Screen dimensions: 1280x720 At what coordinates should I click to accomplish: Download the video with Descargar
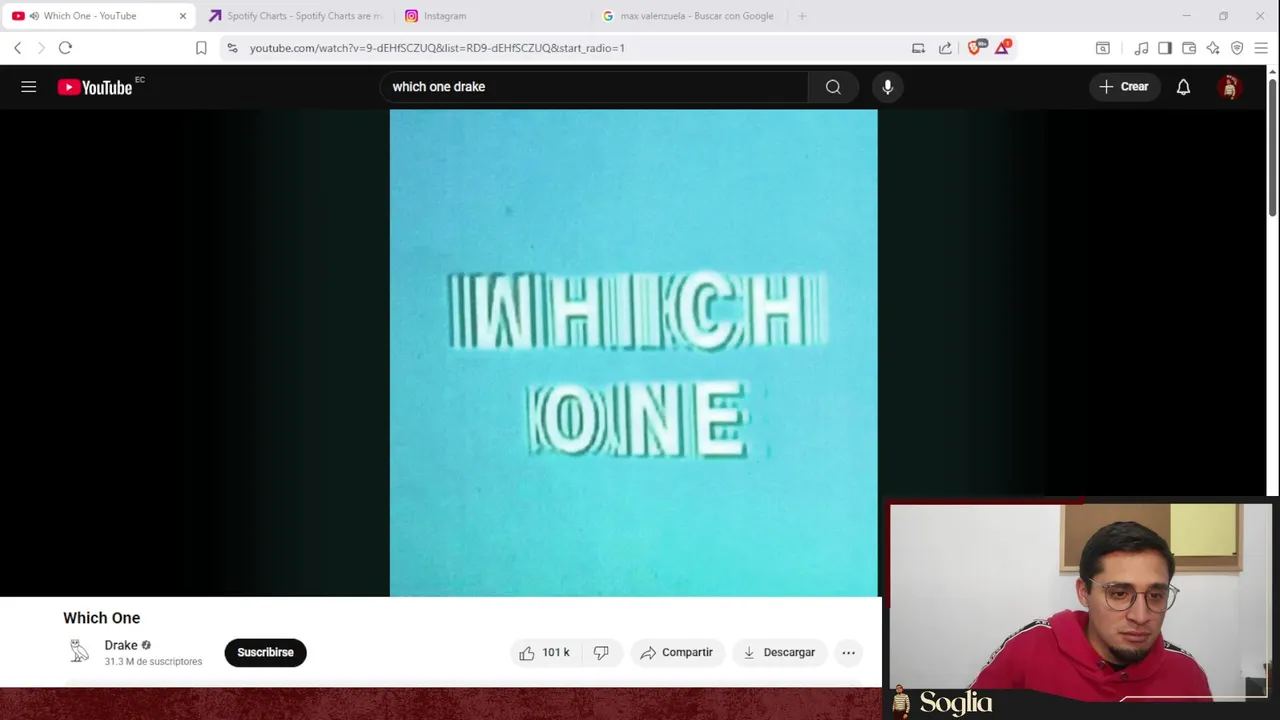pos(779,653)
